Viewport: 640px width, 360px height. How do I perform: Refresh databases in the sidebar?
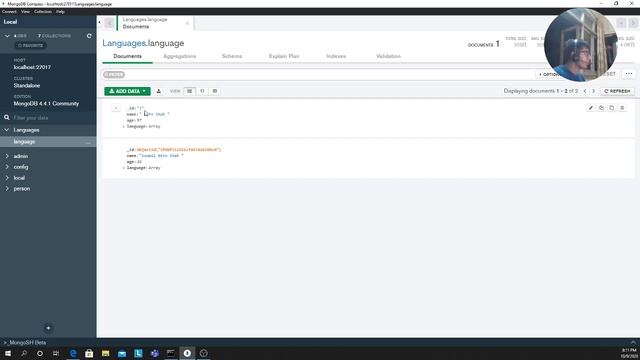coord(89,36)
